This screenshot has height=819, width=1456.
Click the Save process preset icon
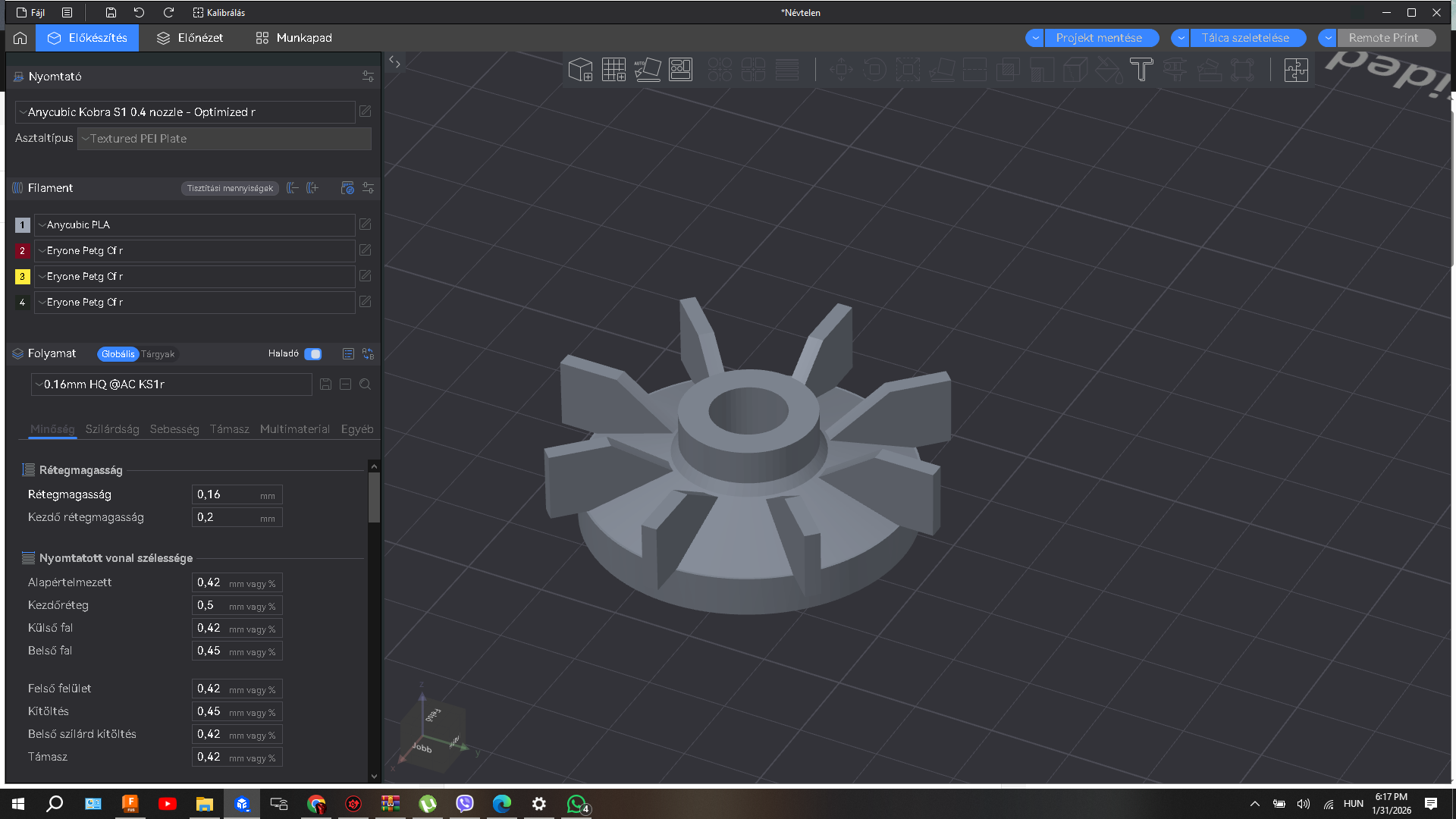click(x=325, y=384)
